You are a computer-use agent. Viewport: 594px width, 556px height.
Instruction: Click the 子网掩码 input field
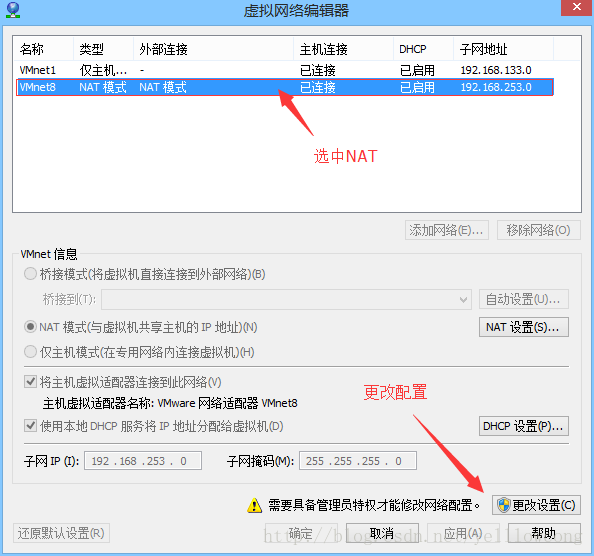click(358, 461)
